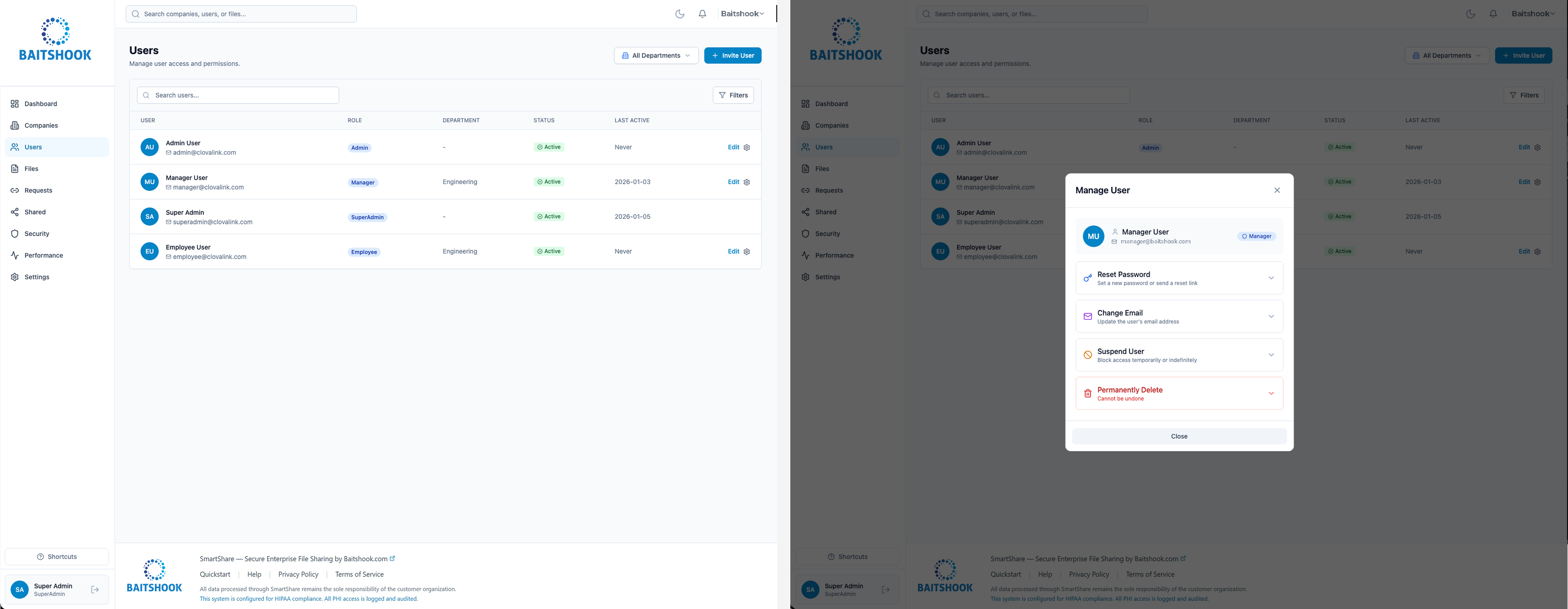1568x609 pixels.
Task: Open notifications bell in left window header
Action: [702, 14]
